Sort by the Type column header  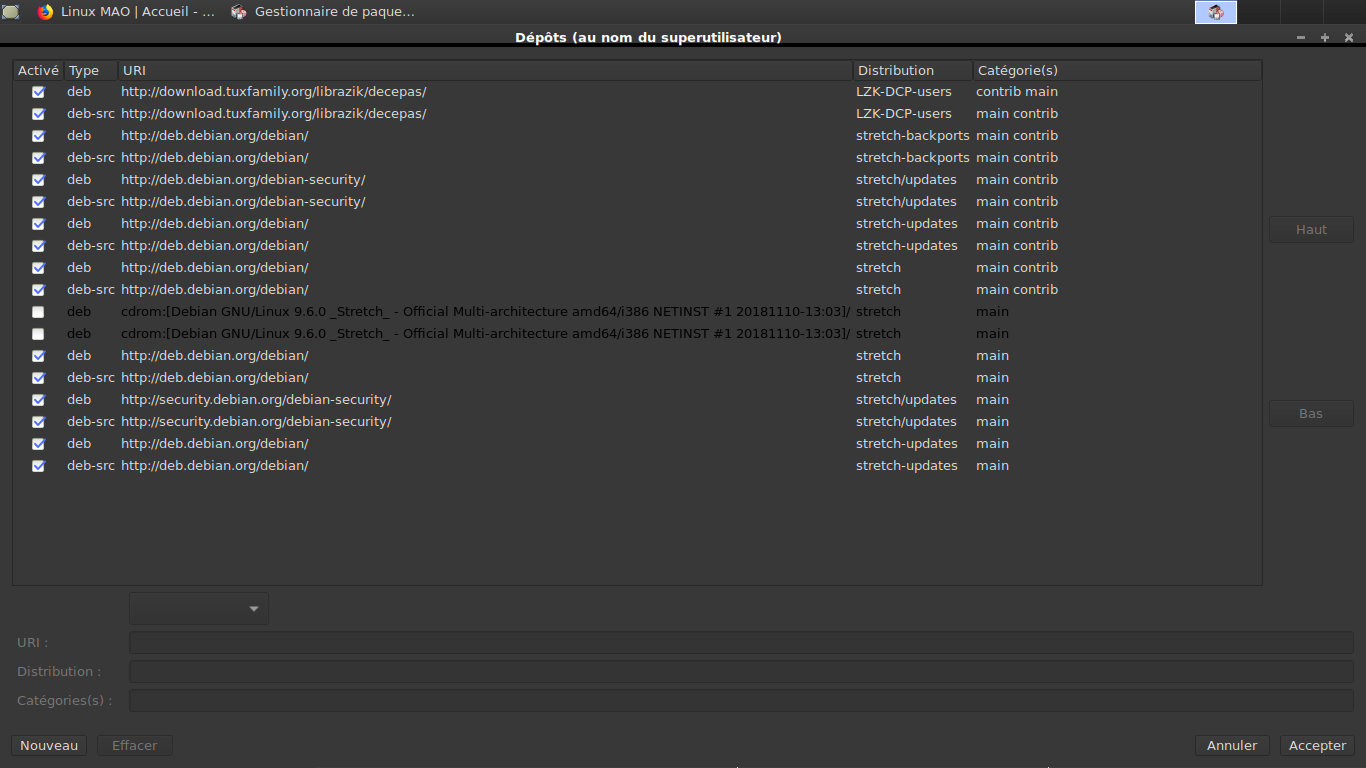(x=90, y=71)
